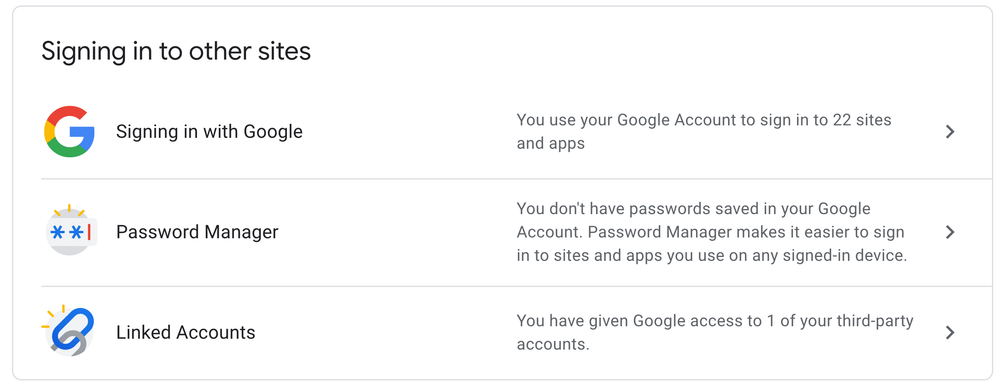Open the Password Manager label
999x387 pixels.
coord(197,231)
